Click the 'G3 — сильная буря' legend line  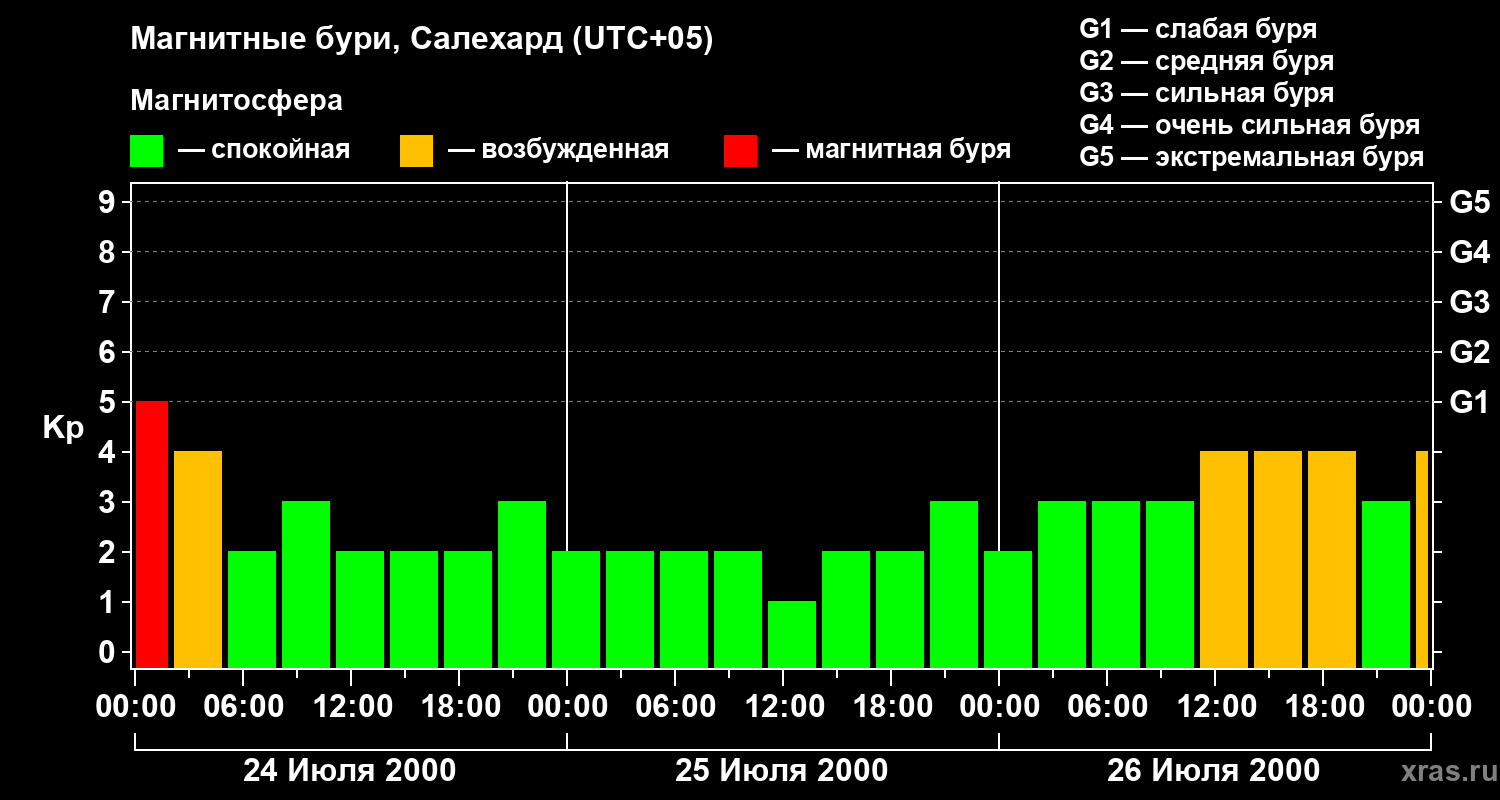pyautogui.click(x=1206, y=93)
